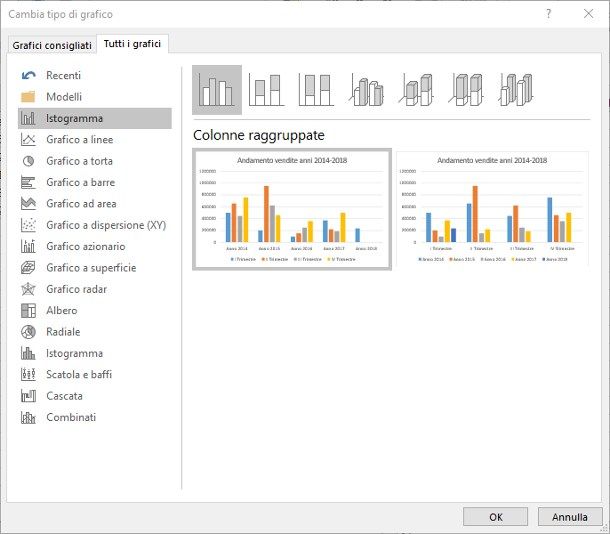Pick Grafico azionario label
Image resolution: width=610 pixels, height=534 pixels.
tap(86, 246)
